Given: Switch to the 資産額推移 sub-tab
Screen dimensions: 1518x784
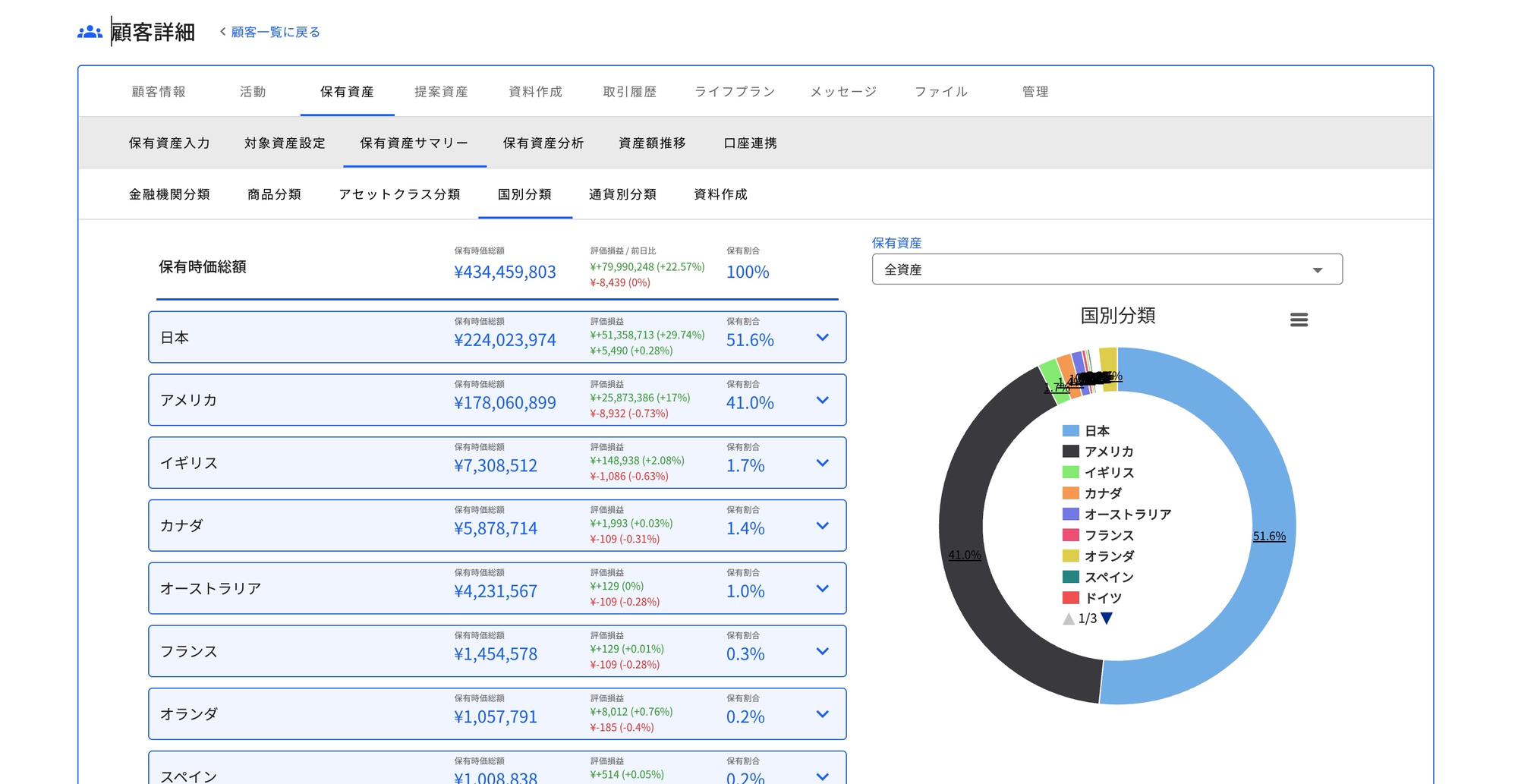Looking at the screenshot, I should coord(652,143).
